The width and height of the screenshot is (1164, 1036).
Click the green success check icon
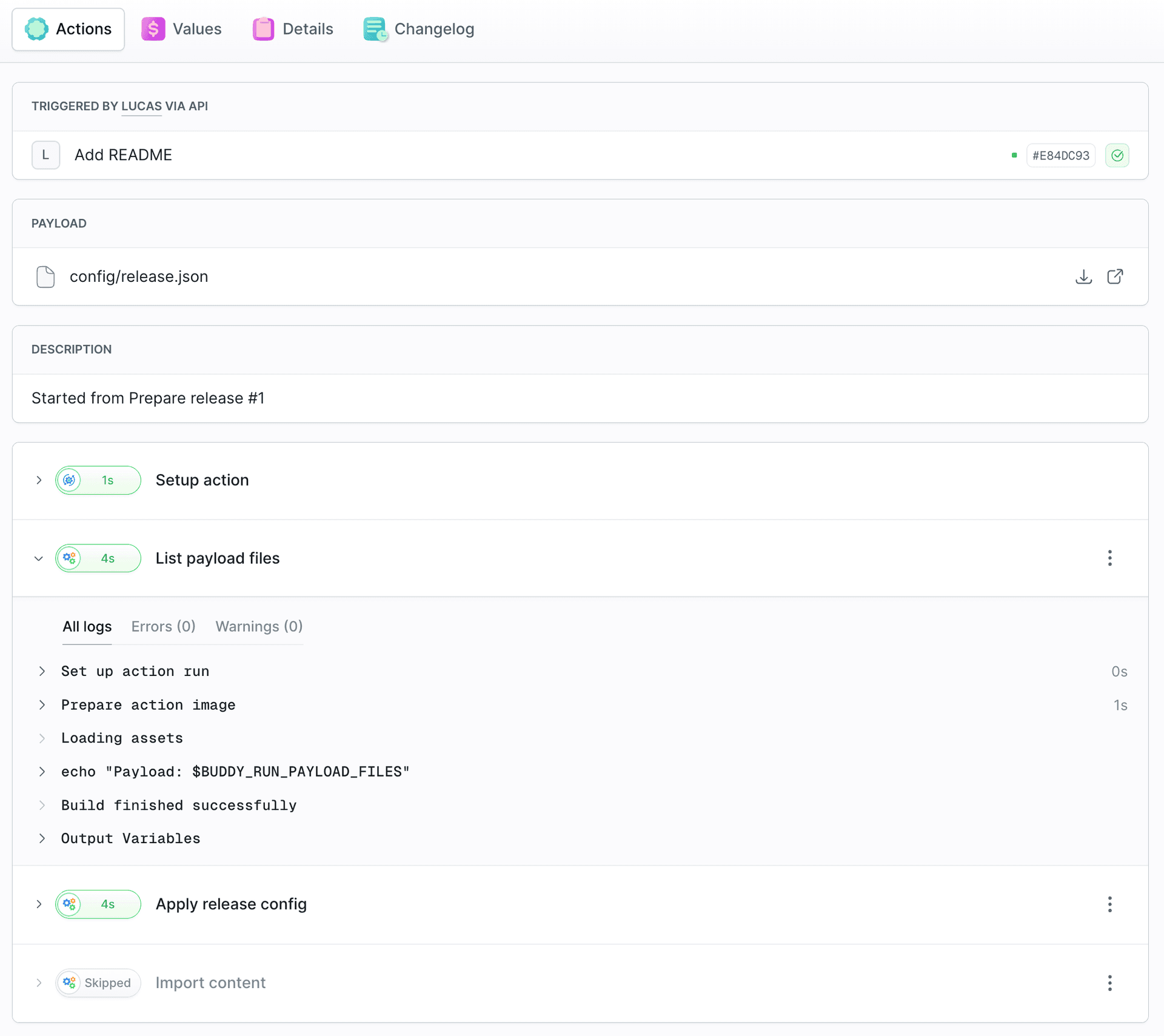[x=1117, y=156]
